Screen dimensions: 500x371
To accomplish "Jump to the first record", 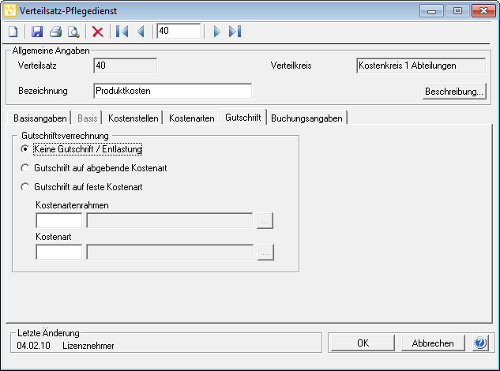I will click(122, 32).
